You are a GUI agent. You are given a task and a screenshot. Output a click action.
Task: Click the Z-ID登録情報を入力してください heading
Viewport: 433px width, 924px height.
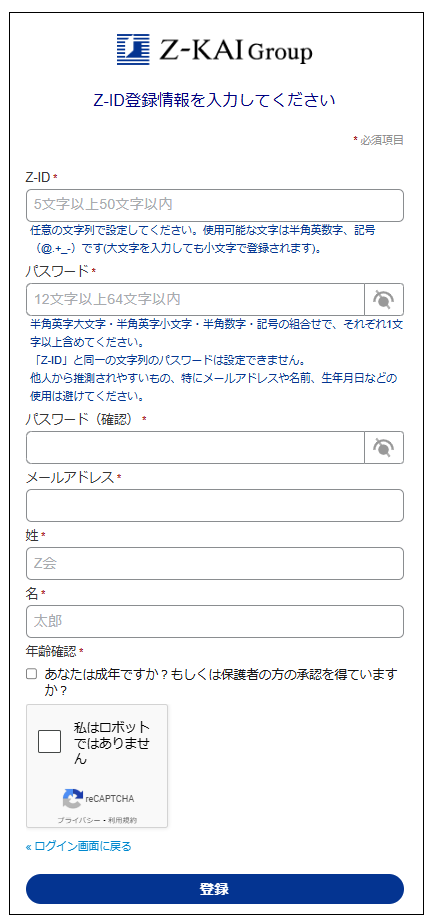tap(214, 100)
